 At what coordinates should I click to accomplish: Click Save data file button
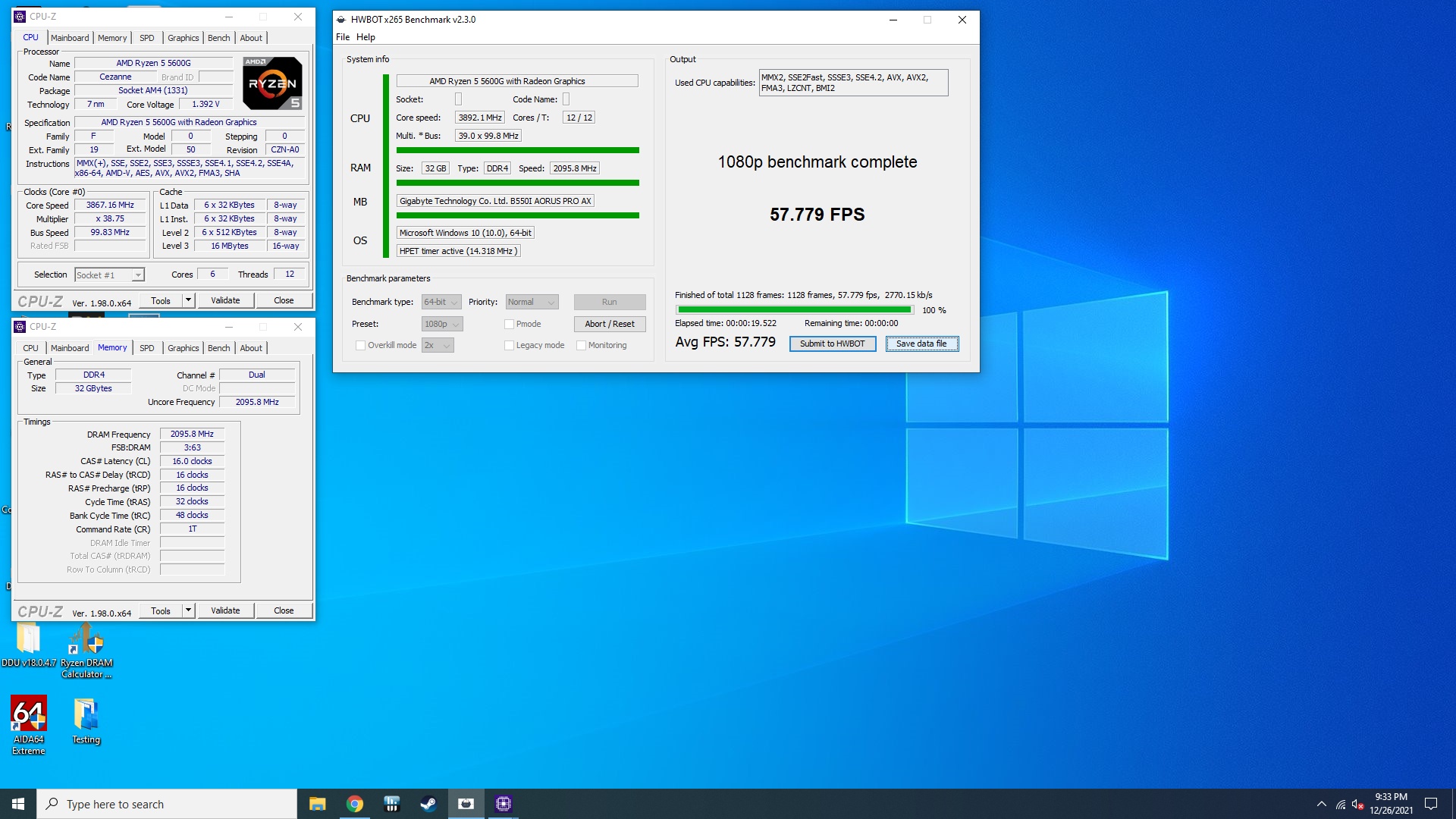921,344
